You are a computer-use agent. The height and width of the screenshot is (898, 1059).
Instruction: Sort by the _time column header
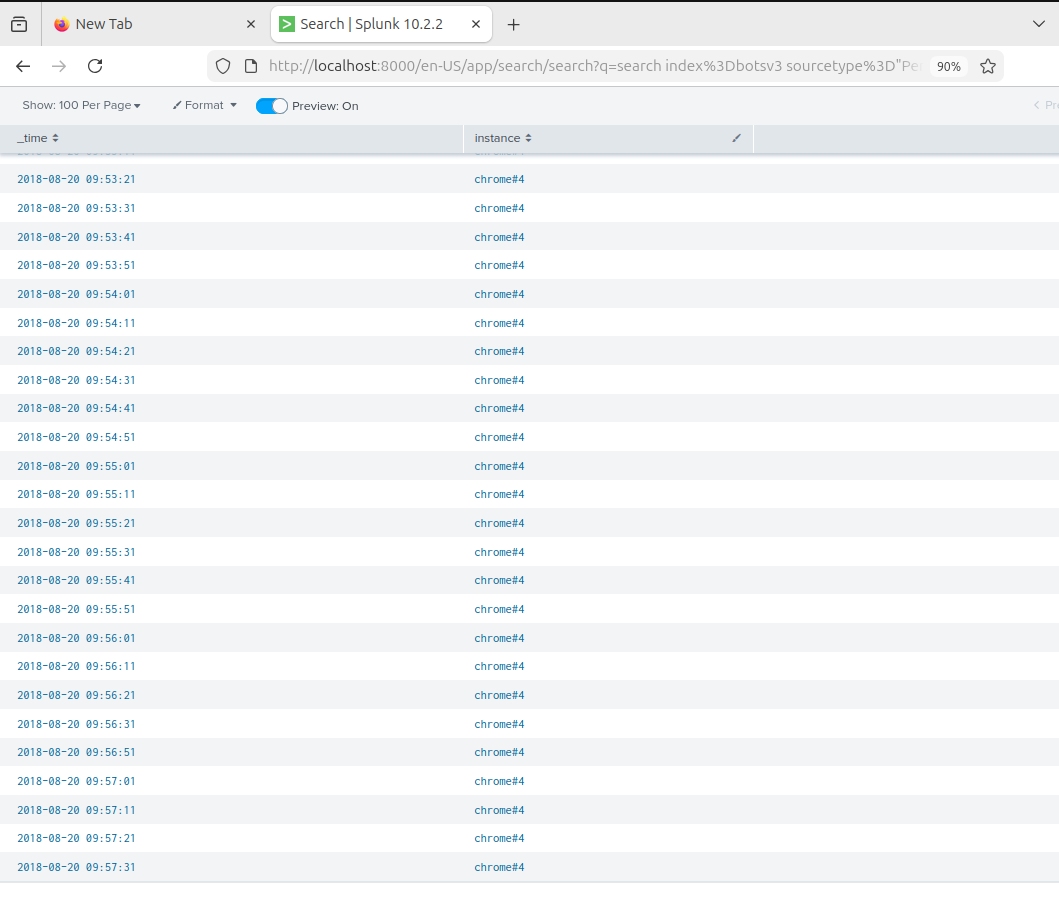pyautogui.click(x=38, y=138)
